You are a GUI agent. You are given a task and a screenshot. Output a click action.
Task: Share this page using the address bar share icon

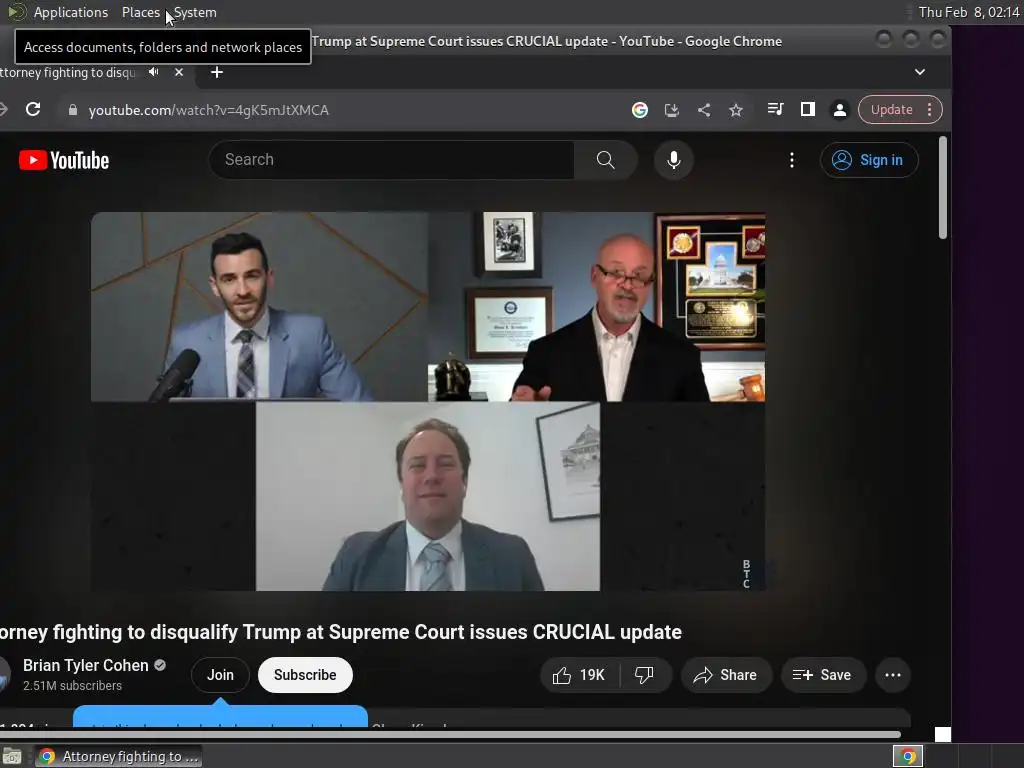[703, 110]
